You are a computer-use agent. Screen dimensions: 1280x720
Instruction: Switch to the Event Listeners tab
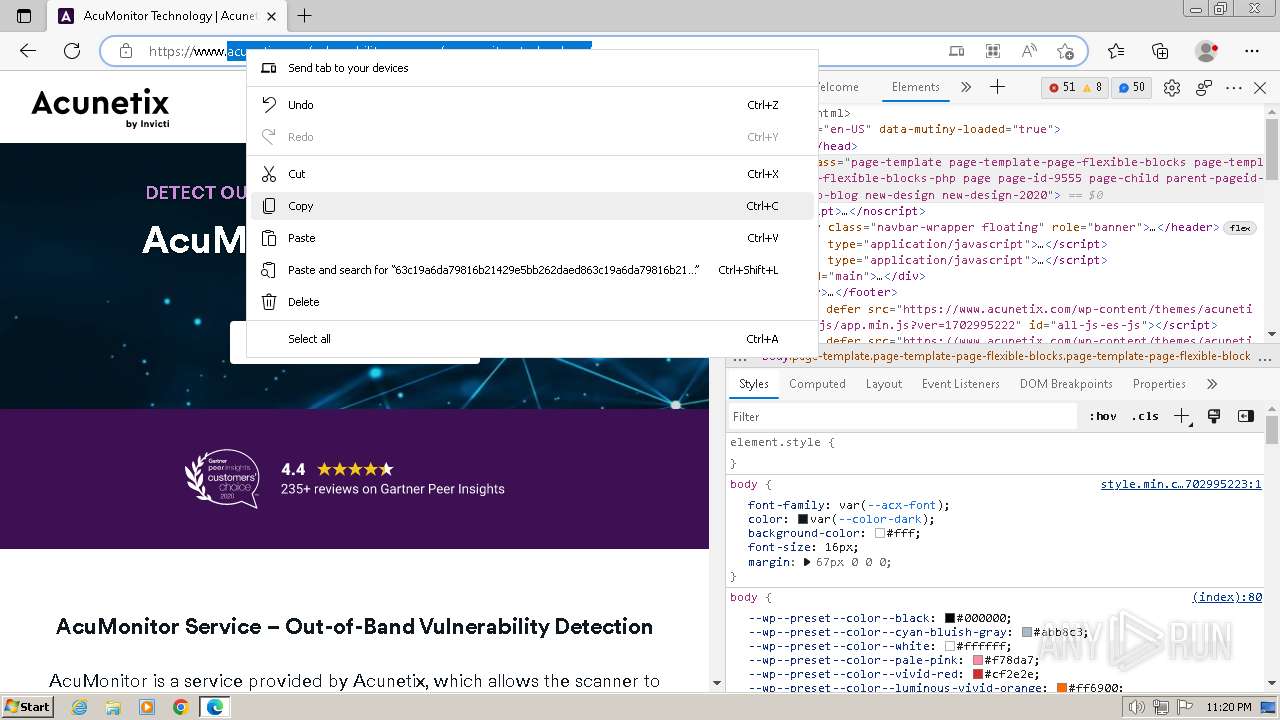point(961,384)
